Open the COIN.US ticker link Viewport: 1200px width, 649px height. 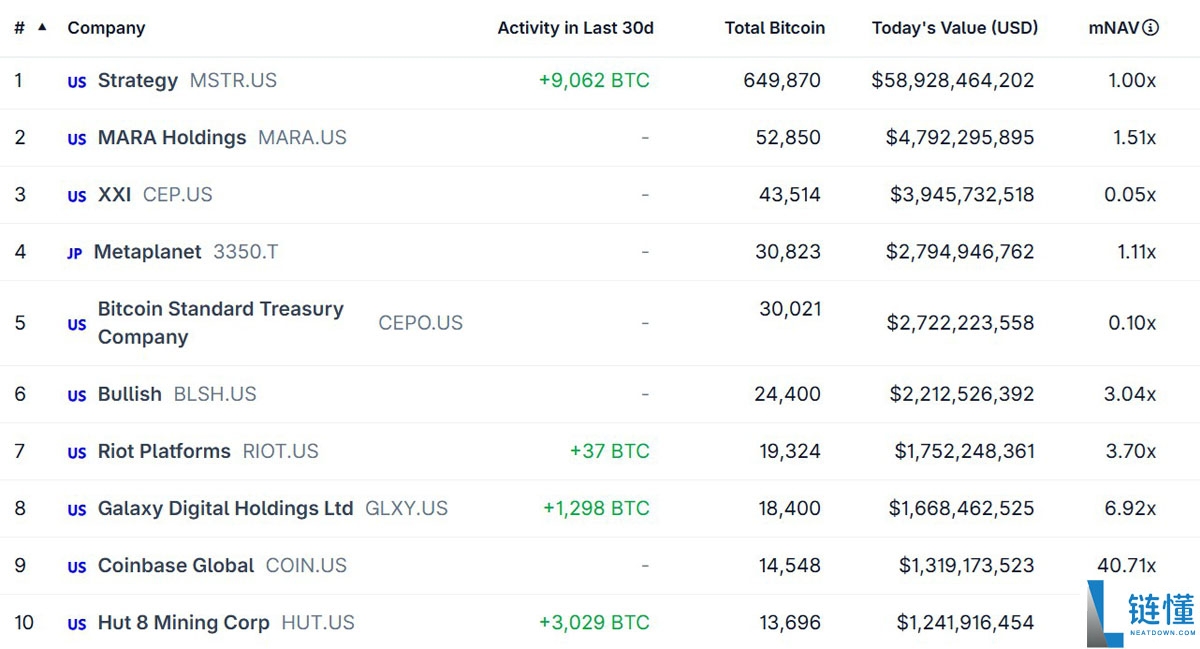[306, 567]
